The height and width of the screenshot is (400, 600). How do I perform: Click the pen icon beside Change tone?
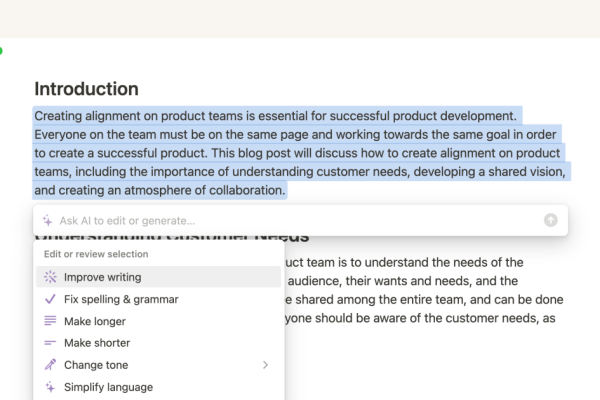(x=50, y=365)
